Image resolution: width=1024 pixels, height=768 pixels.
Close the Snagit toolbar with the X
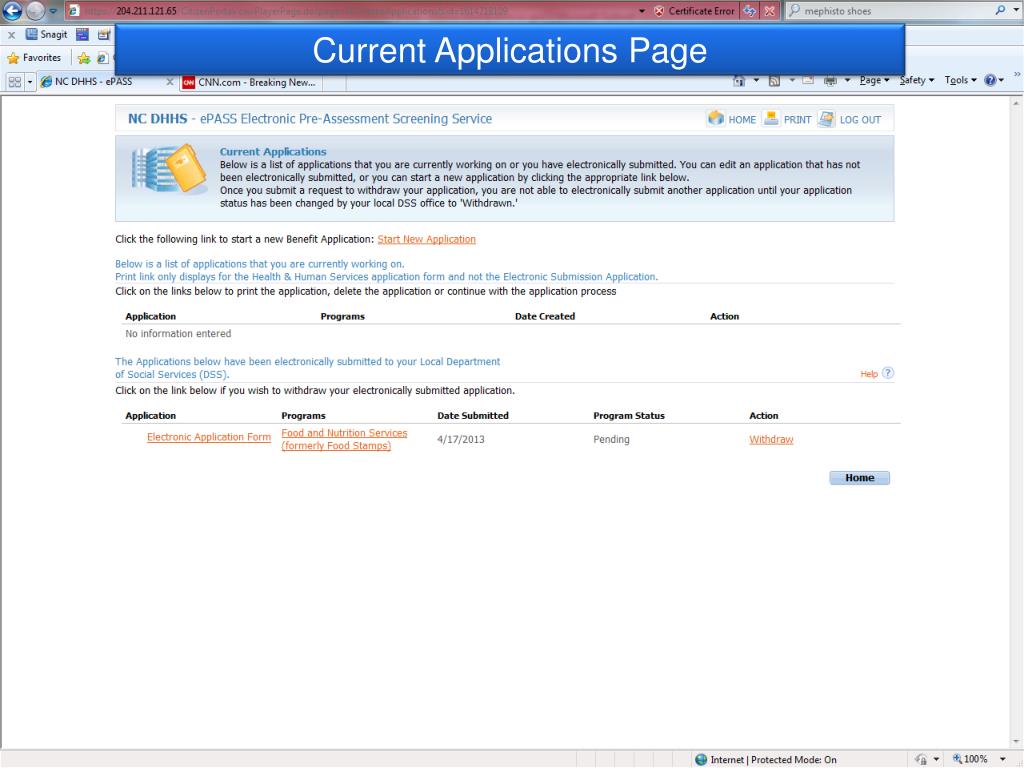pos(11,35)
